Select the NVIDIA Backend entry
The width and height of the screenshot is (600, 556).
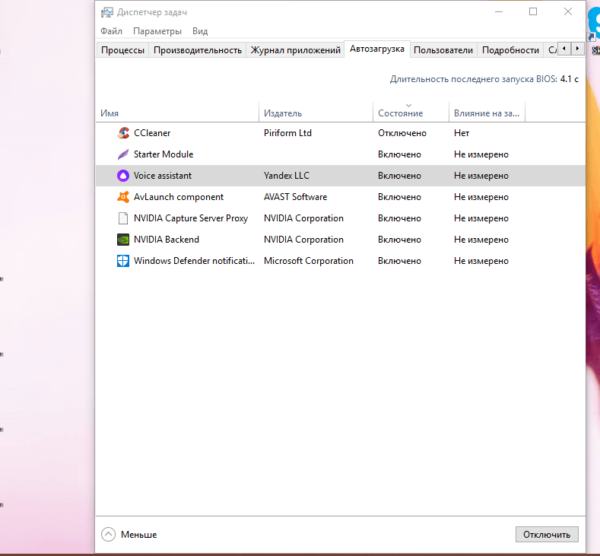[x=166, y=240]
